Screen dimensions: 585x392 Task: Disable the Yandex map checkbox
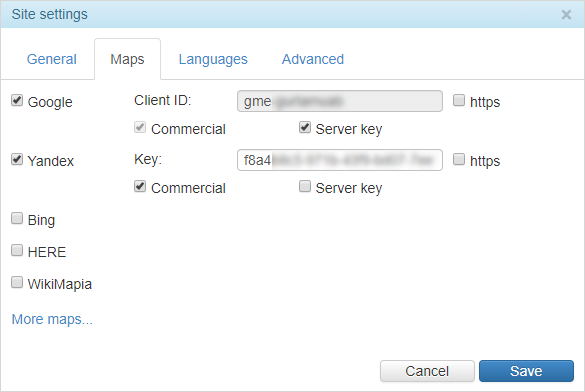17,159
